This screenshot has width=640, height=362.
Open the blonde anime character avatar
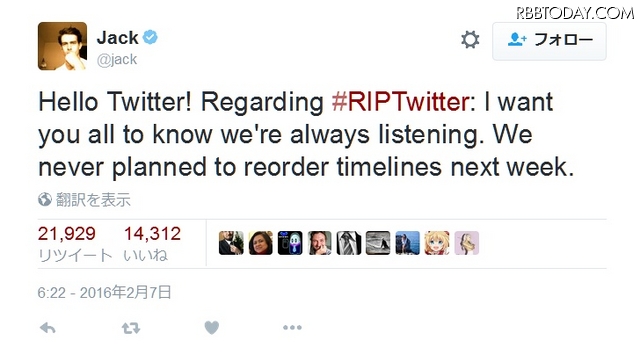pos(437,243)
